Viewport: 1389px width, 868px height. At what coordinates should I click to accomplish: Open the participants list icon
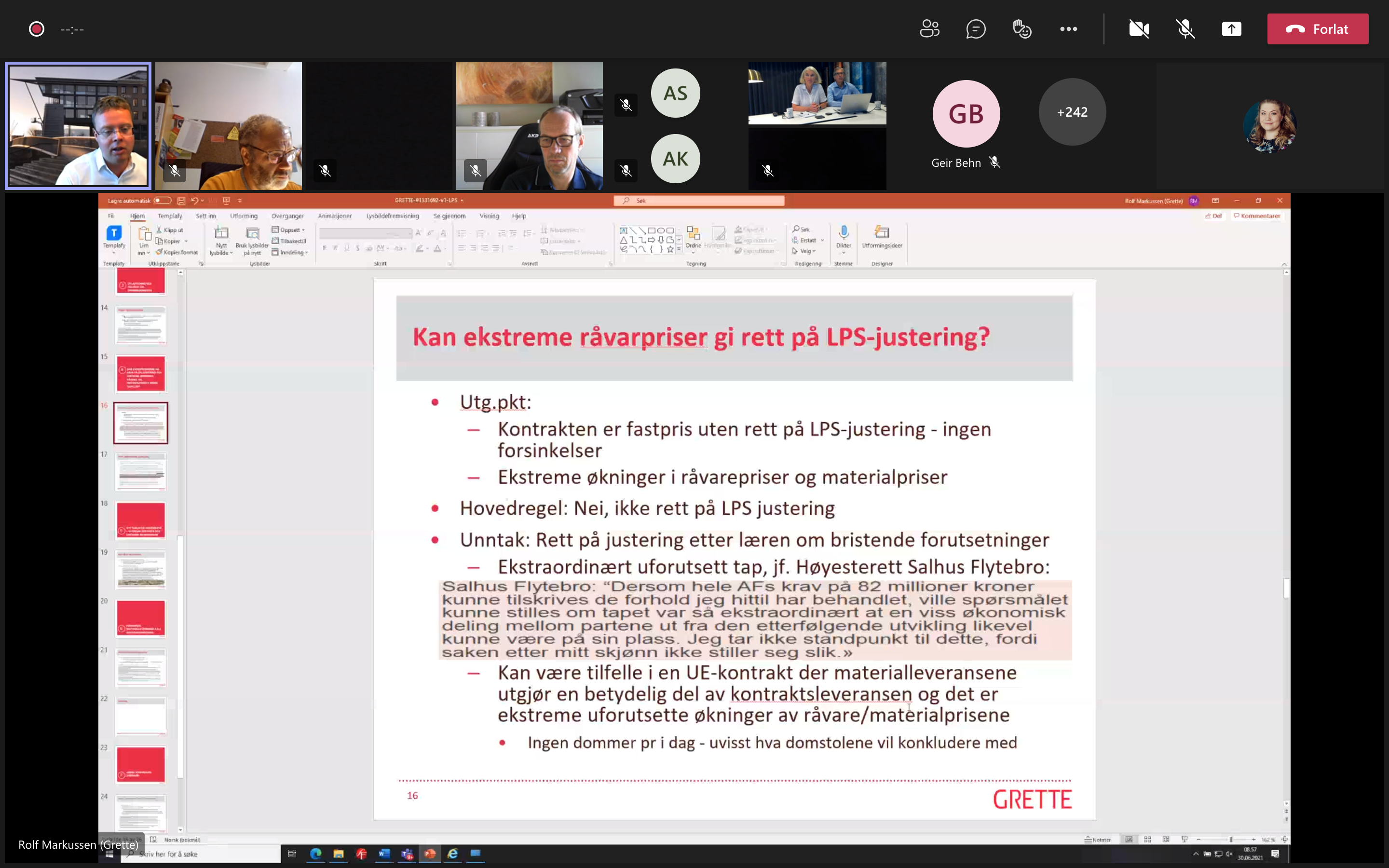tap(929, 29)
